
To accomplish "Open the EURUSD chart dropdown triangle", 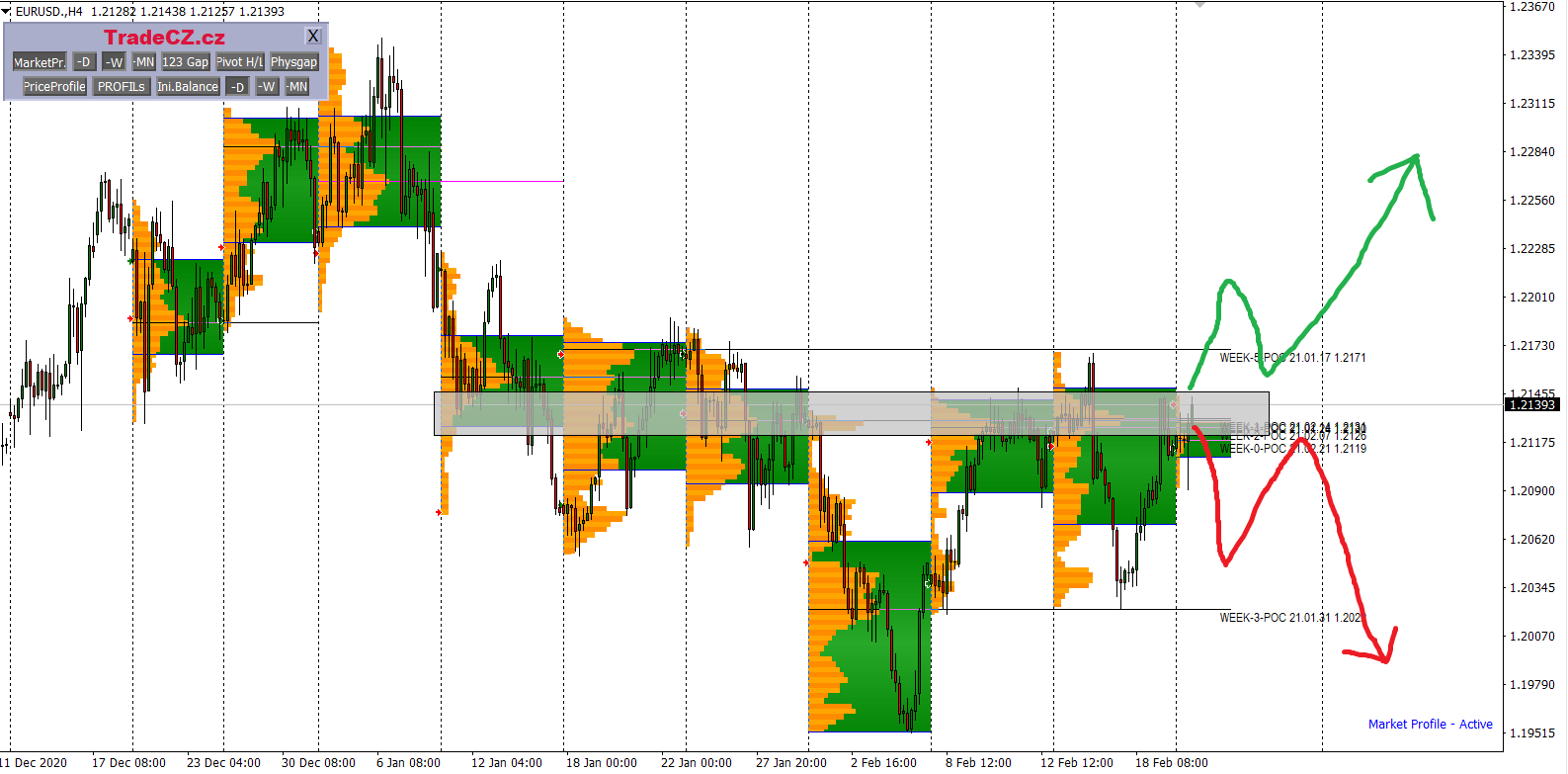I will tap(7, 12).
